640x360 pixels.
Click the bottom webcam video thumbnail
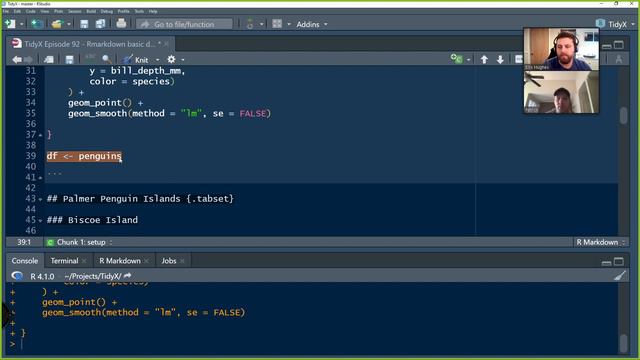coord(561,92)
